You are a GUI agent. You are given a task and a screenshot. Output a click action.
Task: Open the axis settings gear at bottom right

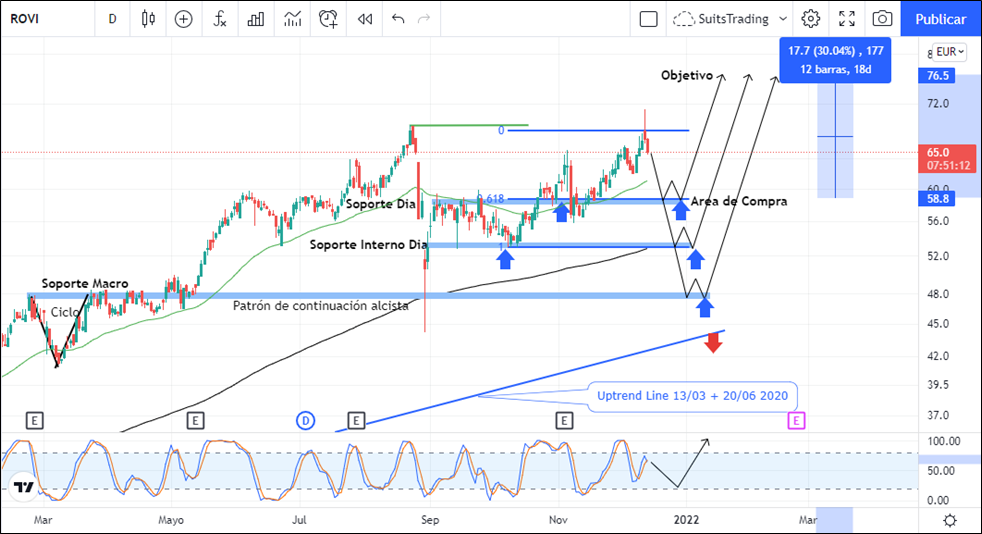(949, 520)
